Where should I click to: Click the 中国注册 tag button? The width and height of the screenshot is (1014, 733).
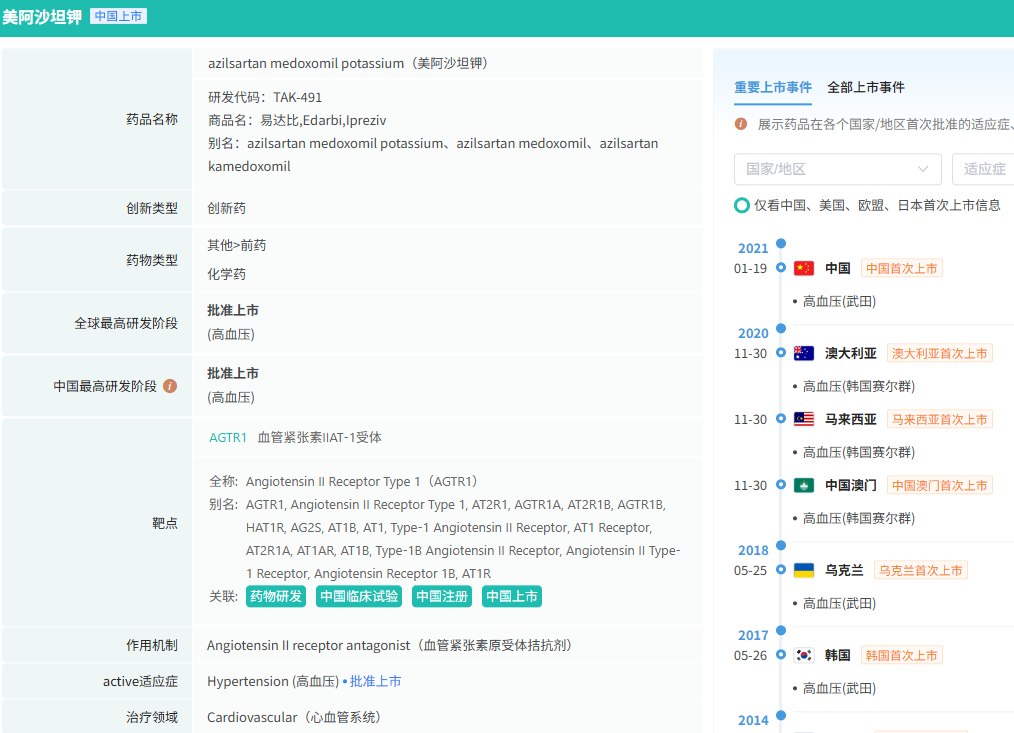pos(442,597)
